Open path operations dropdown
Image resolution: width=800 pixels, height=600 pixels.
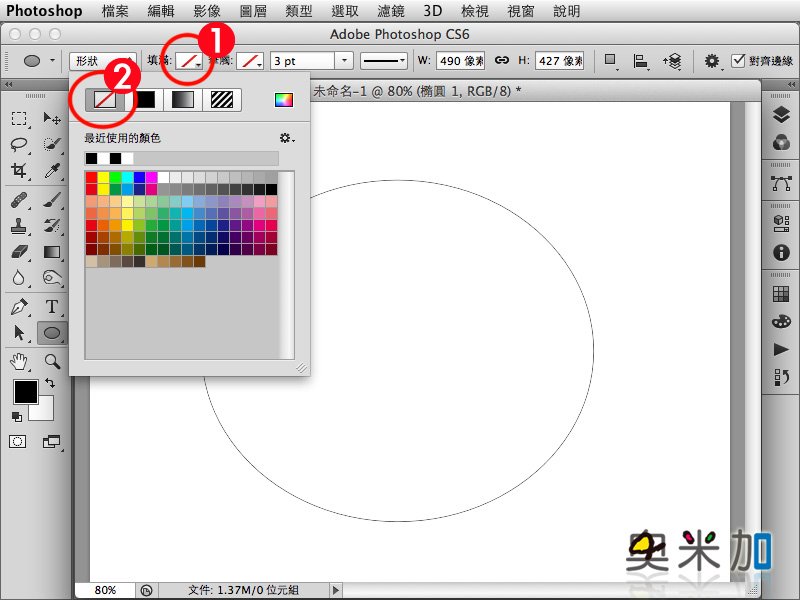pos(610,61)
